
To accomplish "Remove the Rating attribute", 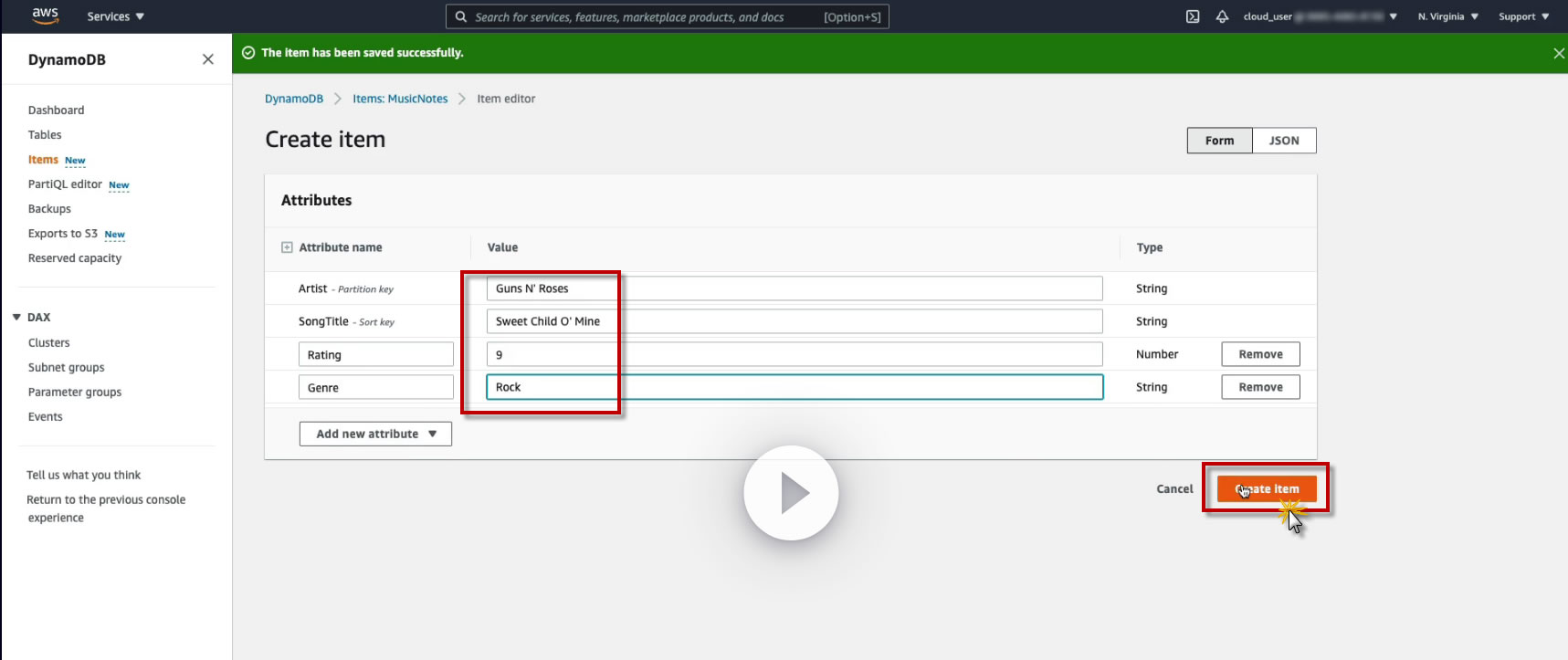I will pyautogui.click(x=1260, y=354).
